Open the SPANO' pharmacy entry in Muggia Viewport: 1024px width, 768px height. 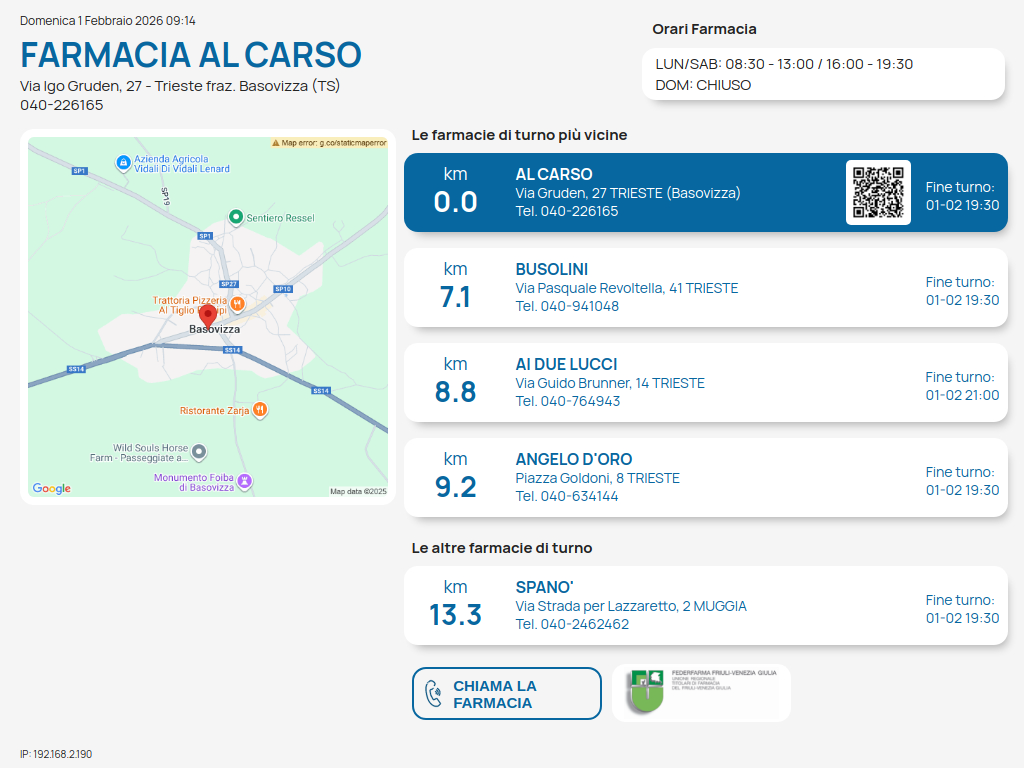[705, 606]
